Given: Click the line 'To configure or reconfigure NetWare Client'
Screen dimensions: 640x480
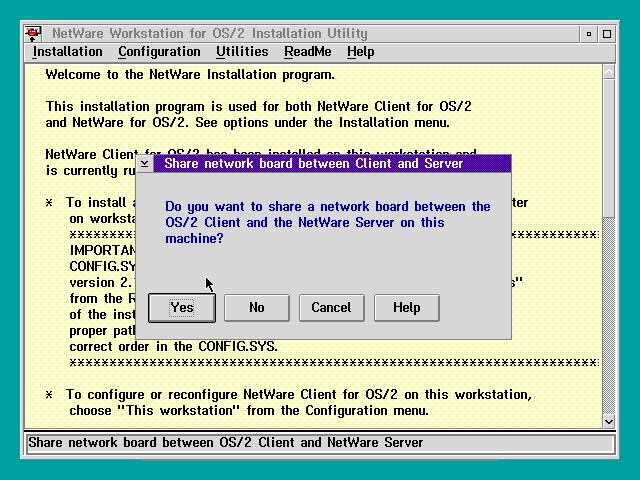Looking at the screenshot, I should click(299, 395).
